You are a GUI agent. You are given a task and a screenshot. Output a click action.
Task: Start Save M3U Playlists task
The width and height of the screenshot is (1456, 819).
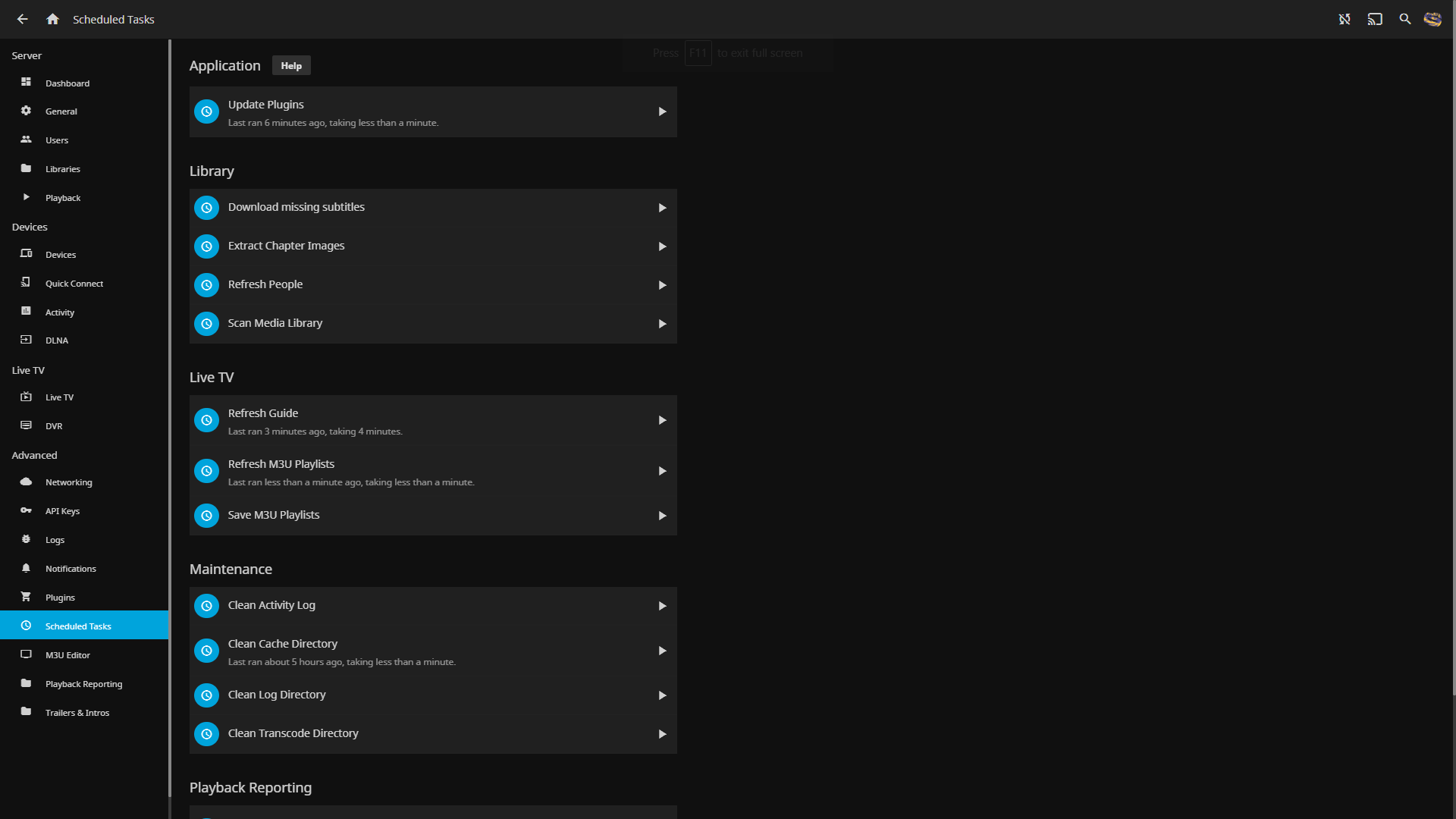662,516
